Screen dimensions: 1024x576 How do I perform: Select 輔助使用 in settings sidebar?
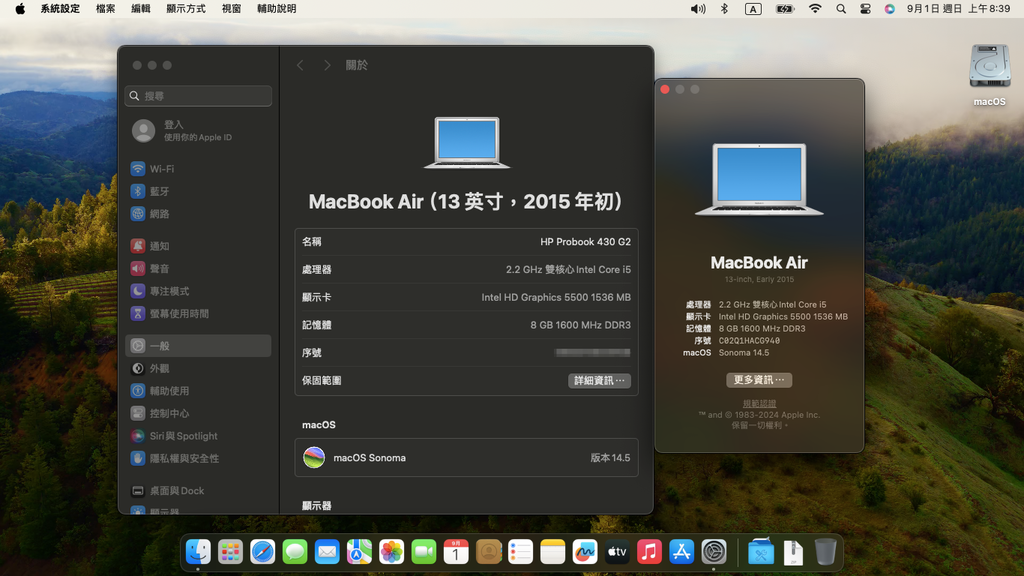(x=199, y=391)
